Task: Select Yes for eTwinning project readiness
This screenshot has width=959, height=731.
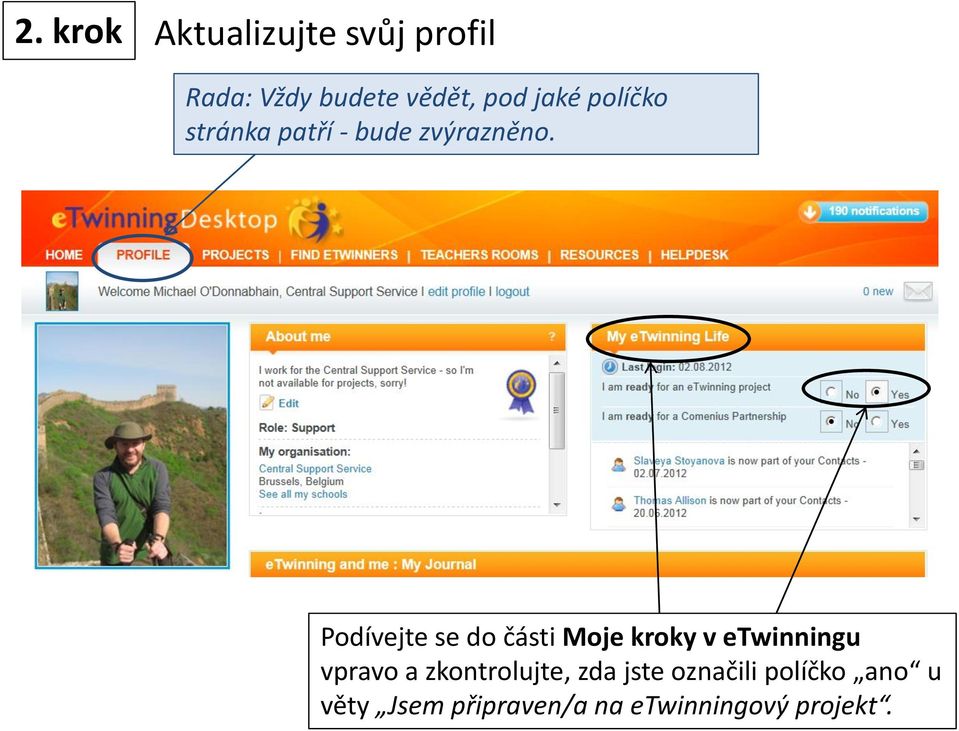Action: (x=876, y=392)
